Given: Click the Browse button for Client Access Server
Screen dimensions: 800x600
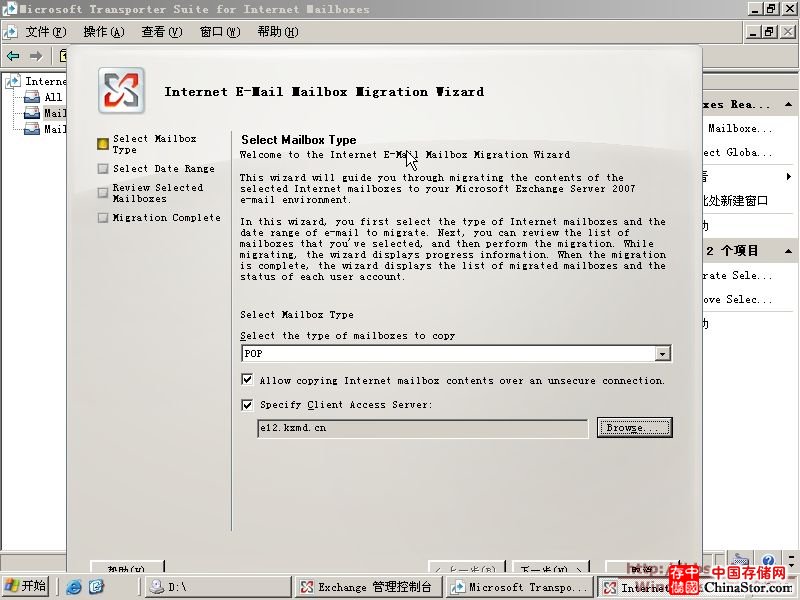Looking at the screenshot, I should pos(635,428).
